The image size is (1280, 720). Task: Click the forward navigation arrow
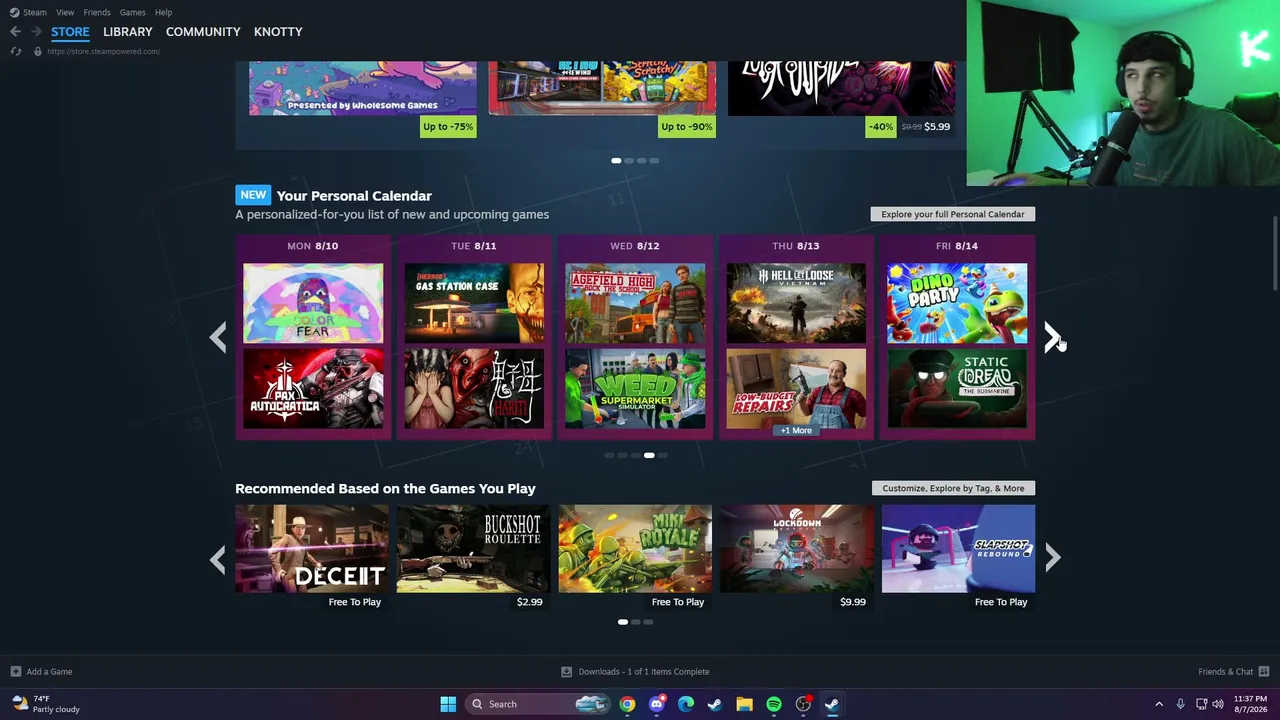[x=36, y=32]
